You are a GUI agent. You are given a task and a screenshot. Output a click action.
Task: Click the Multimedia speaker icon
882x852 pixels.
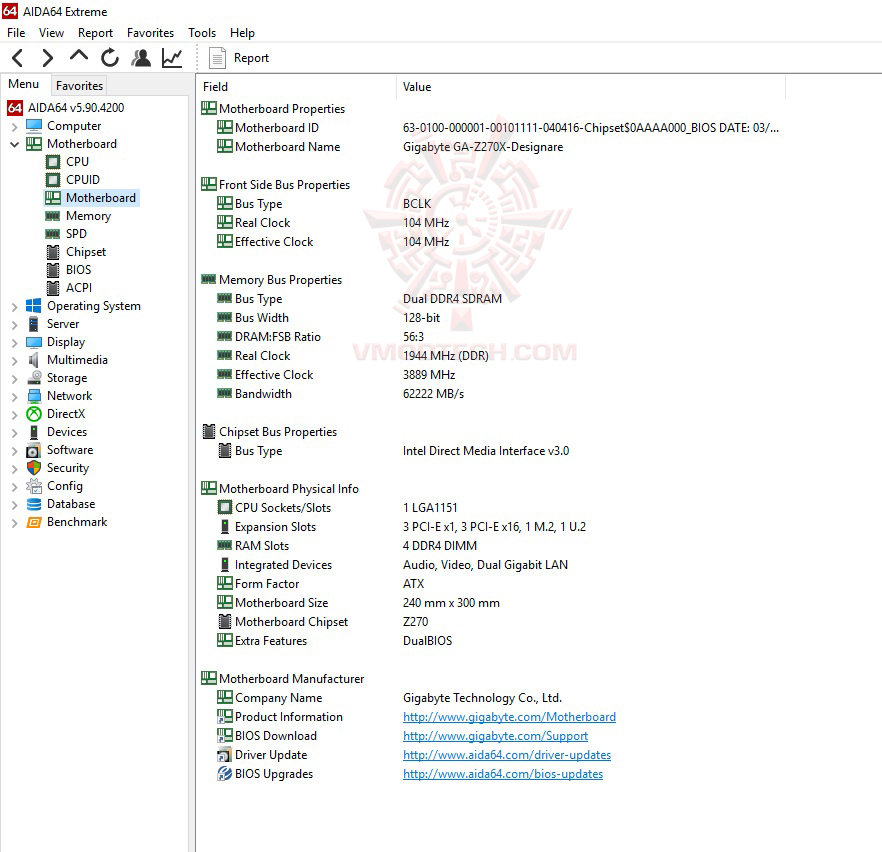pyautogui.click(x=34, y=360)
